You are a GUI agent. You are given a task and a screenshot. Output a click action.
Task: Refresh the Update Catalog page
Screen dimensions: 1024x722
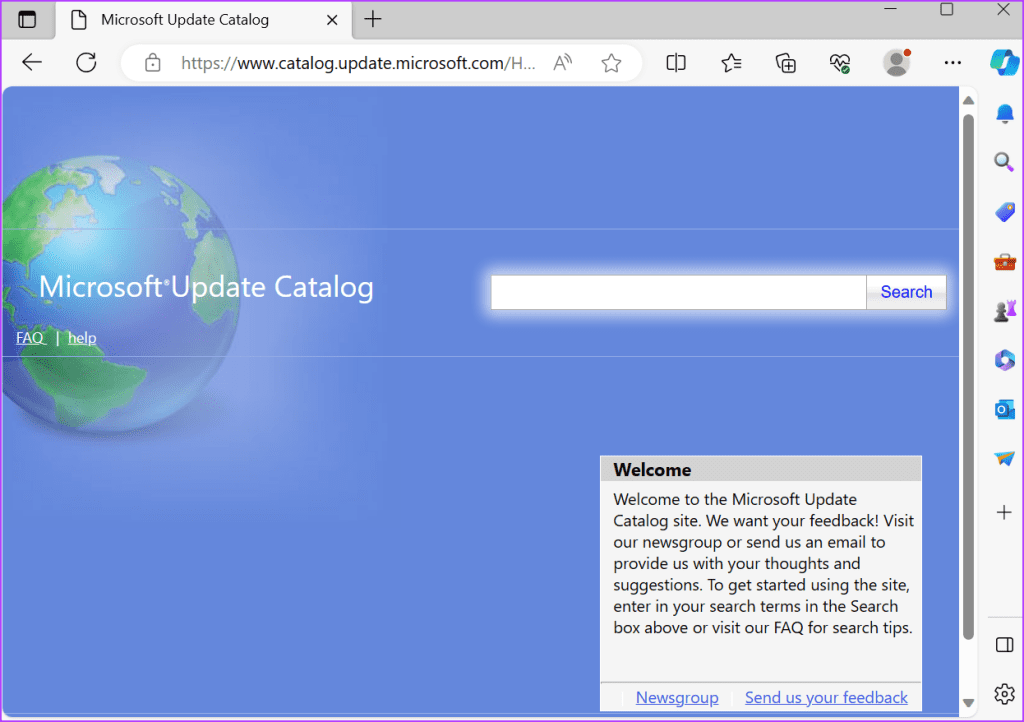pyautogui.click(x=86, y=62)
